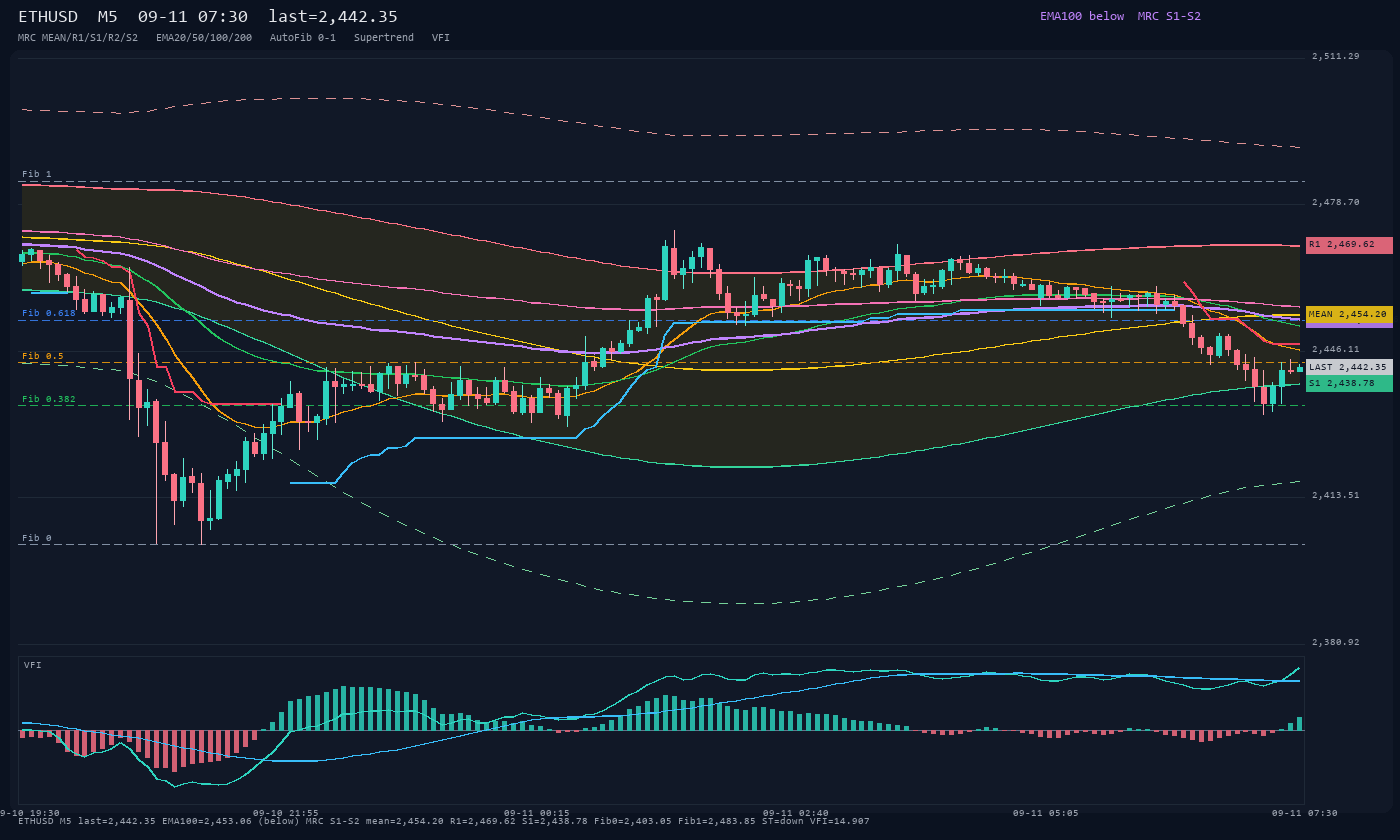Image resolution: width=1400 pixels, height=840 pixels.
Task: Click the LAST 2,442.35 price tag
Action: tap(1349, 367)
